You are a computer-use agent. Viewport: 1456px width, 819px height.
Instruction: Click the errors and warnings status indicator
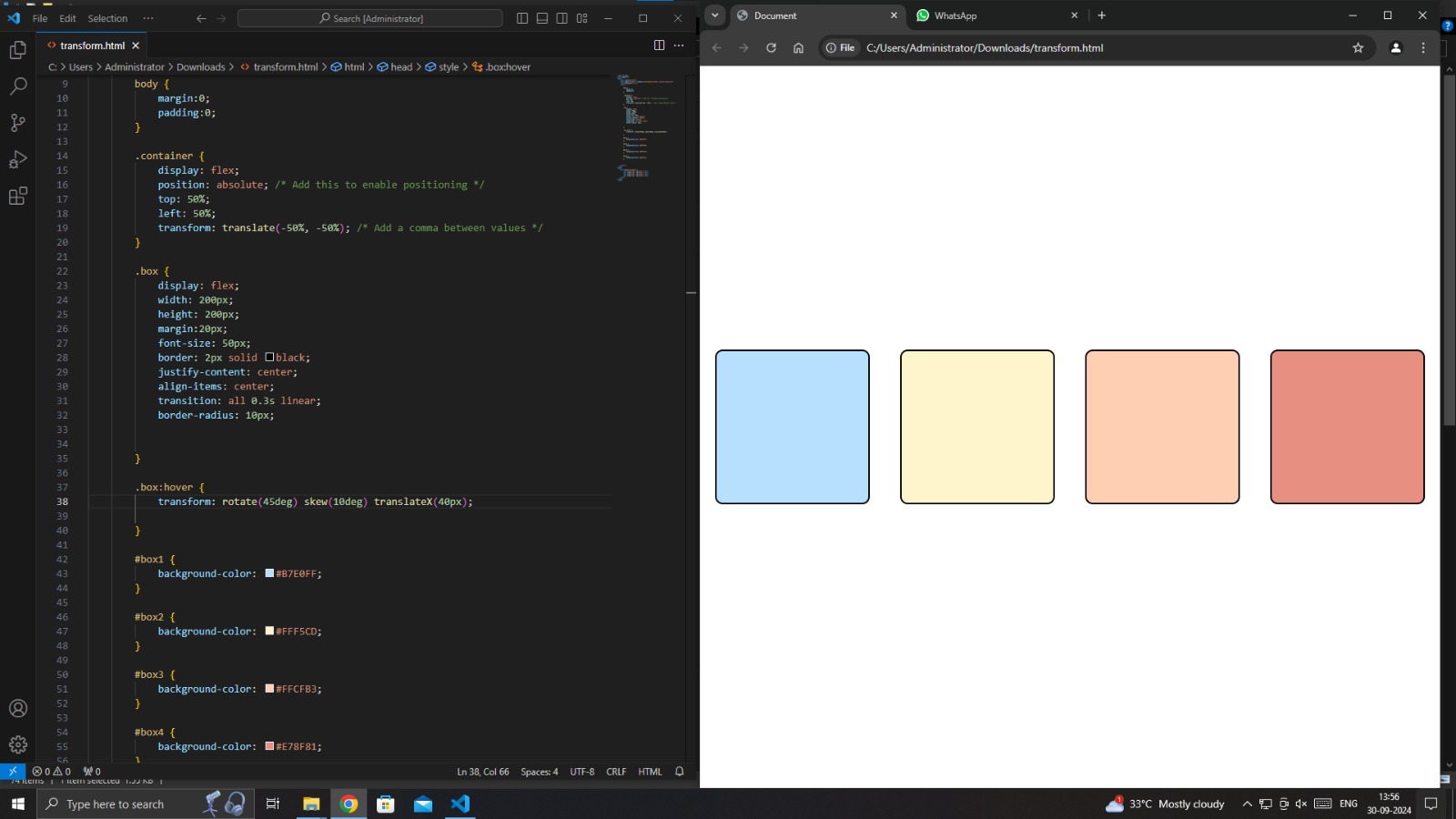pos(52,772)
